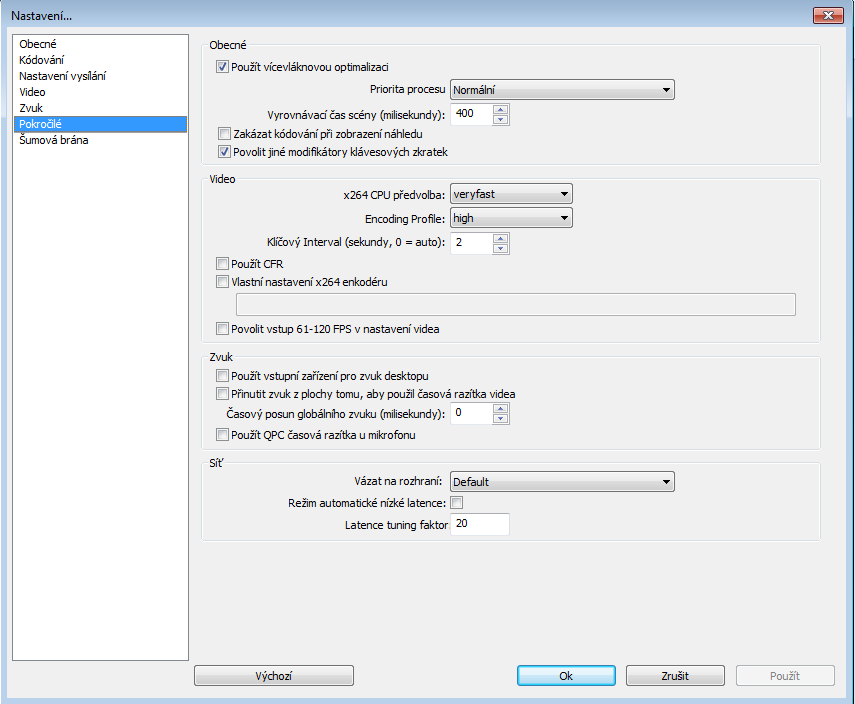Click the Časový posun globálního zvuku field
The image size is (855, 704).
472,413
